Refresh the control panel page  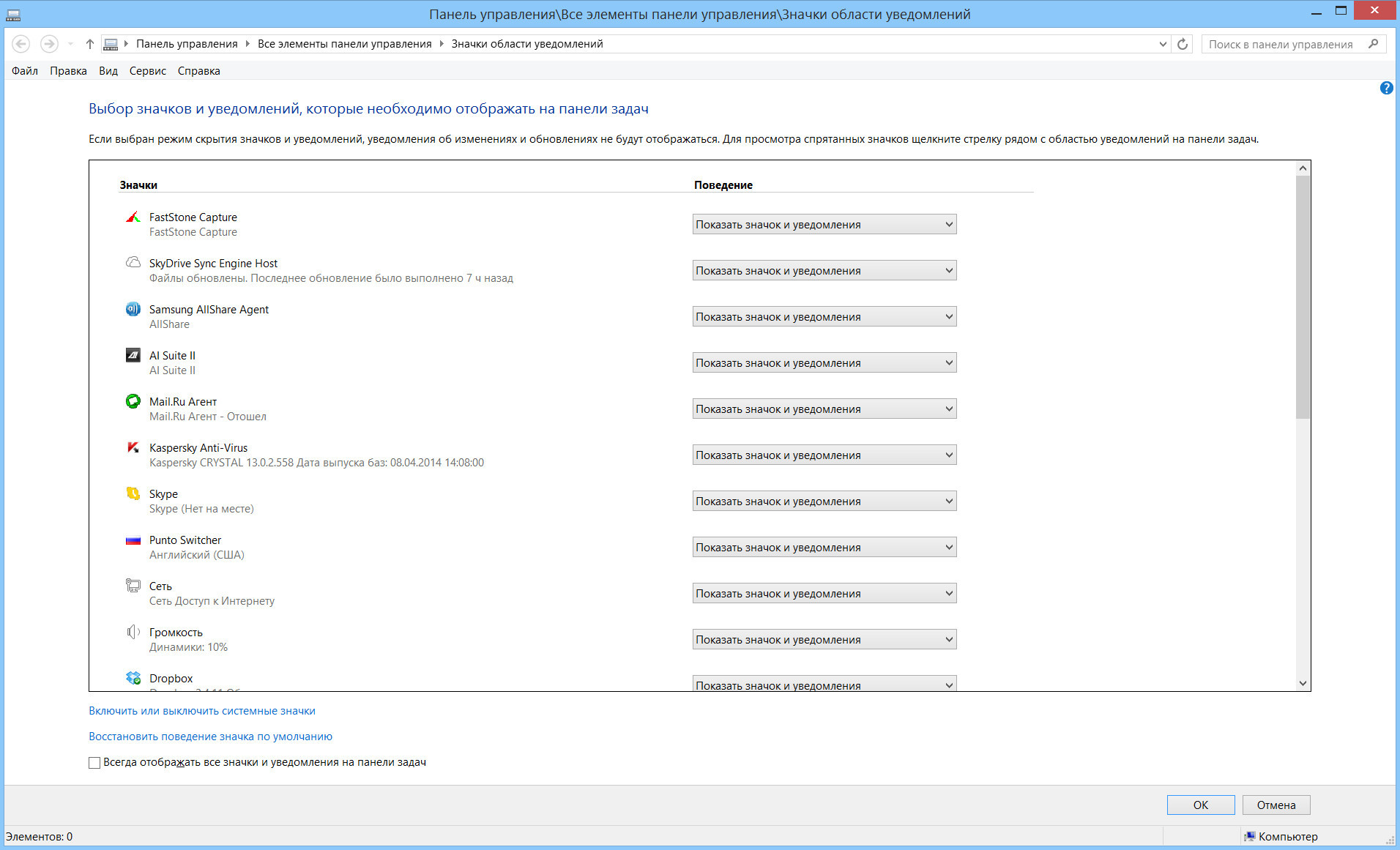click(x=1183, y=44)
